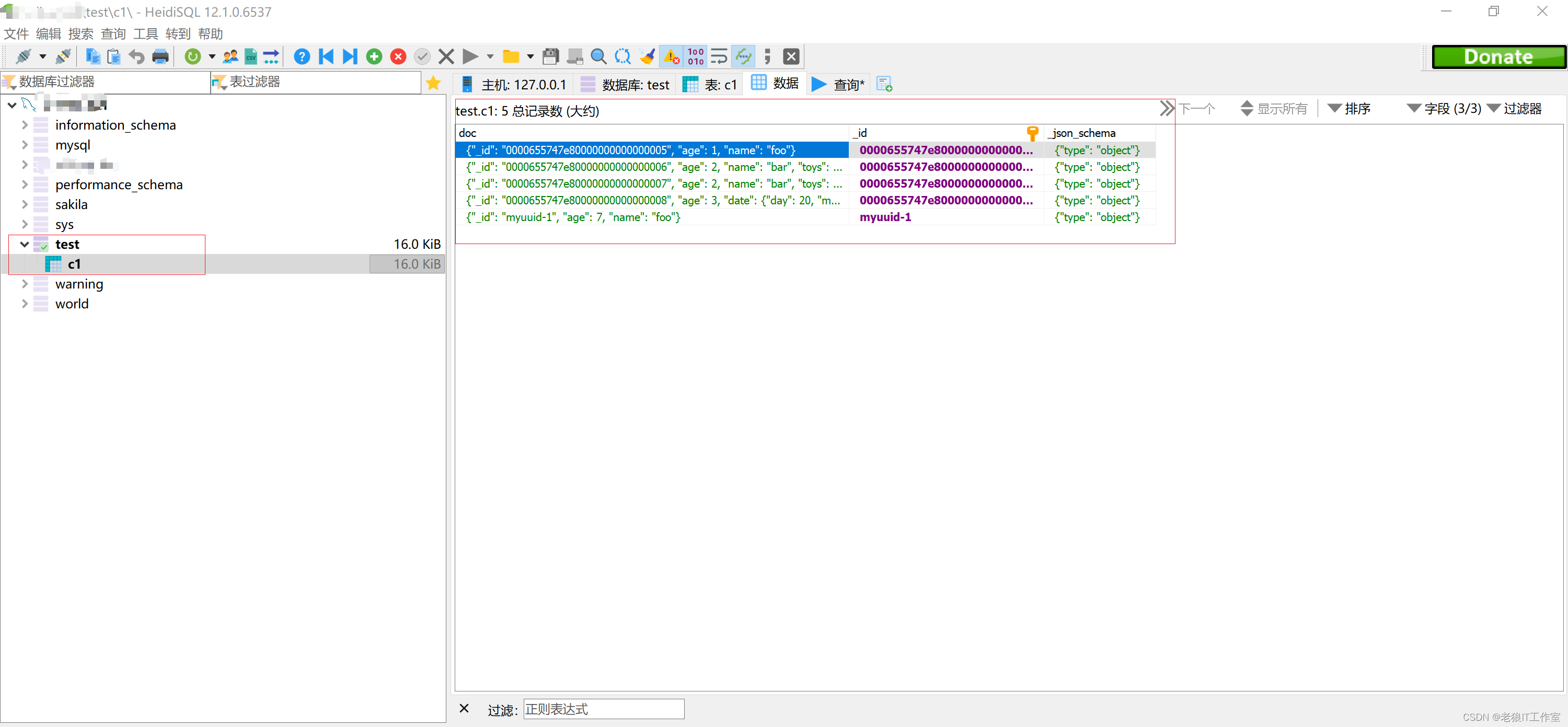Screen dimensions: 1568x727
Task: Click the blue help question mark icon
Action: (x=301, y=56)
